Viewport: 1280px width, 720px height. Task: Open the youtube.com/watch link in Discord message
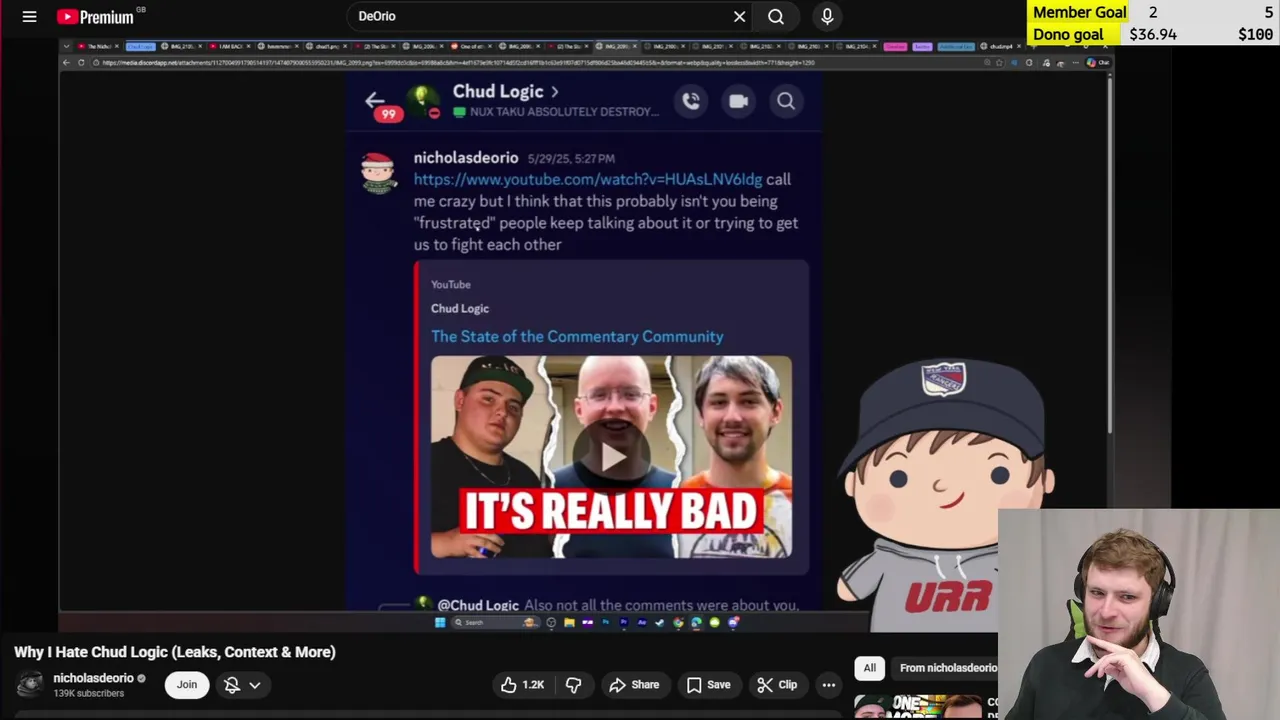(588, 179)
